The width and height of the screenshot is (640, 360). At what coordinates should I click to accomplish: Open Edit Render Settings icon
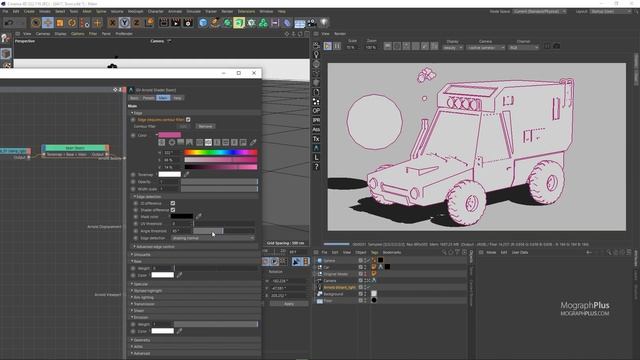click(188, 23)
